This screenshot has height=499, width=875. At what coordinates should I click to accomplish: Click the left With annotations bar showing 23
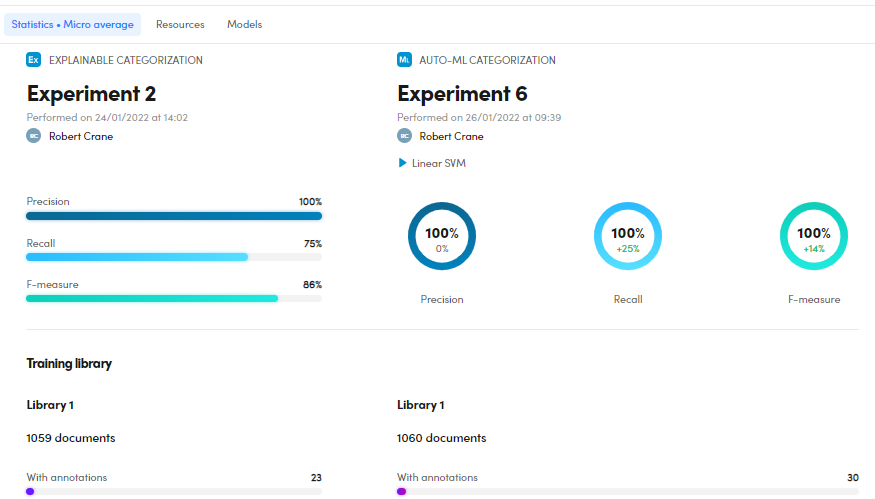tap(174, 491)
